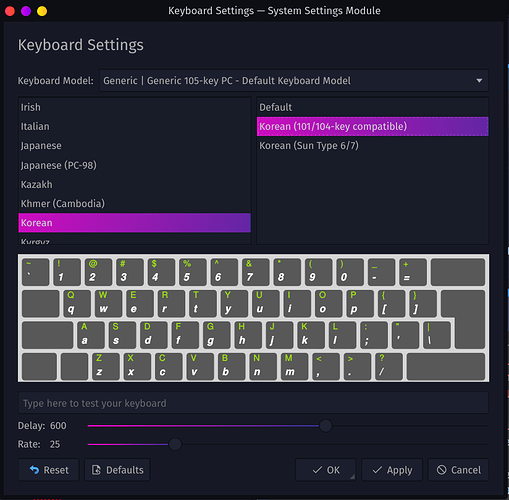
Task: Click the Delay slider handle
Action: [326, 426]
